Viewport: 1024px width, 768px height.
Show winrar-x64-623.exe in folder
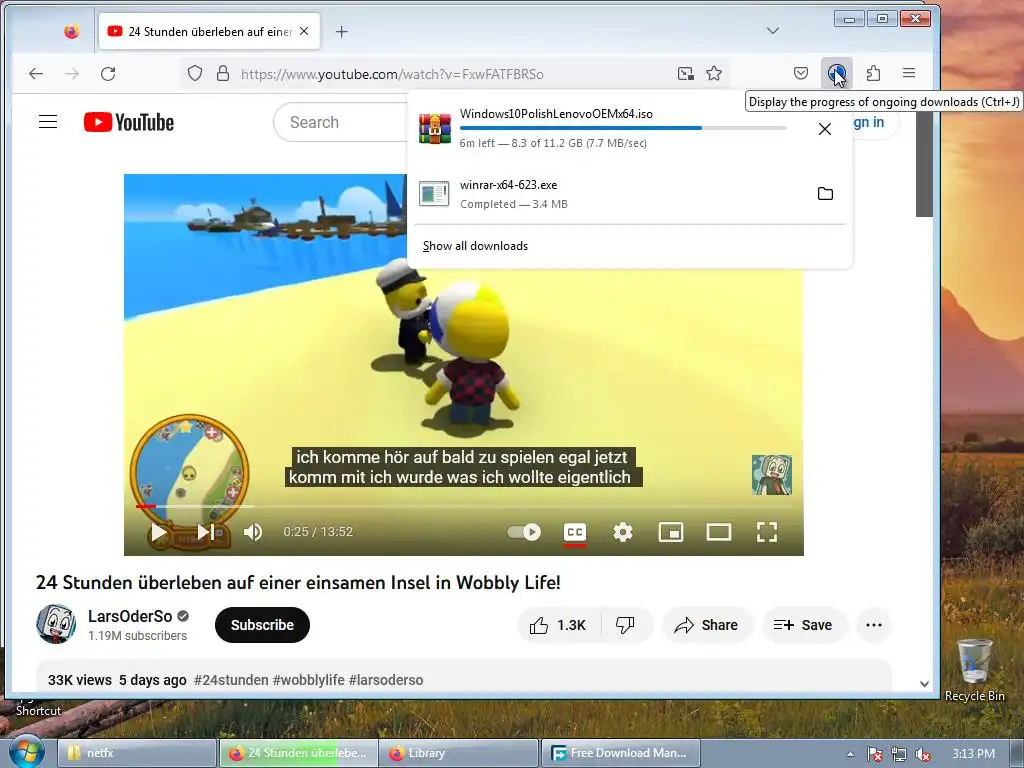[825, 193]
